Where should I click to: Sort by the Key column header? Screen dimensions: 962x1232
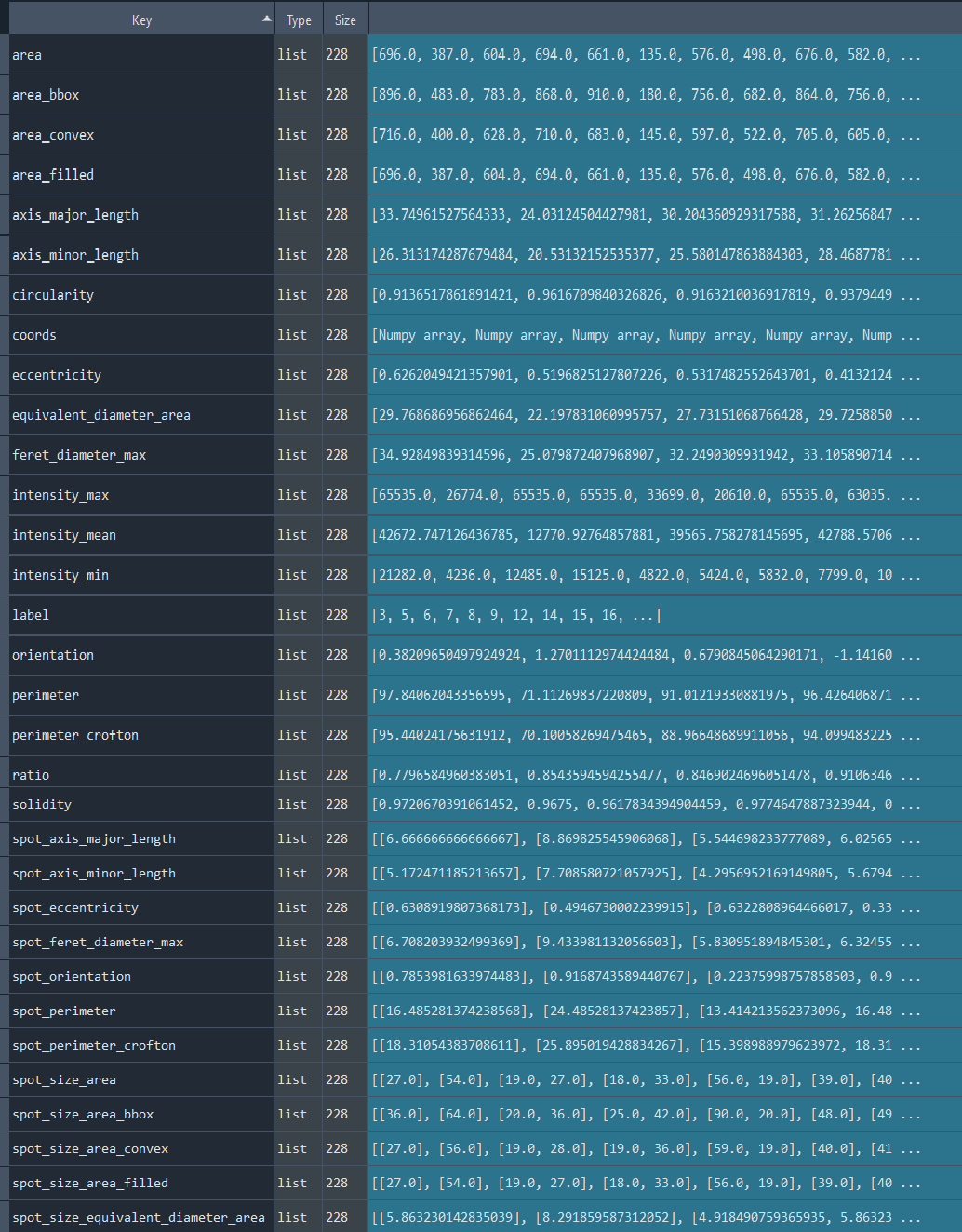point(141,20)
